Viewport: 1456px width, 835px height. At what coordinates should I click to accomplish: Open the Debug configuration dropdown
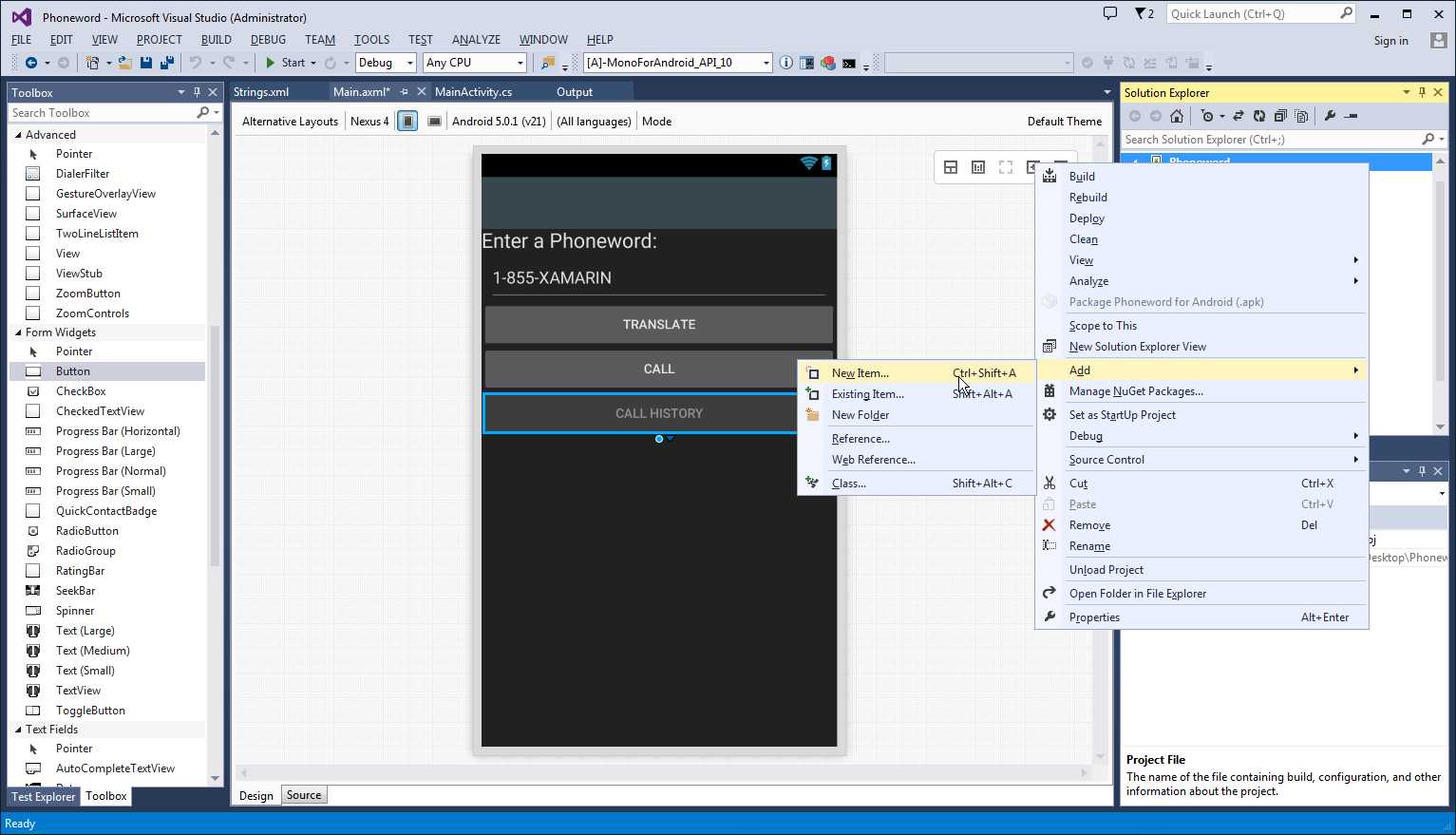pyautogui.click(x=386, y=63)
